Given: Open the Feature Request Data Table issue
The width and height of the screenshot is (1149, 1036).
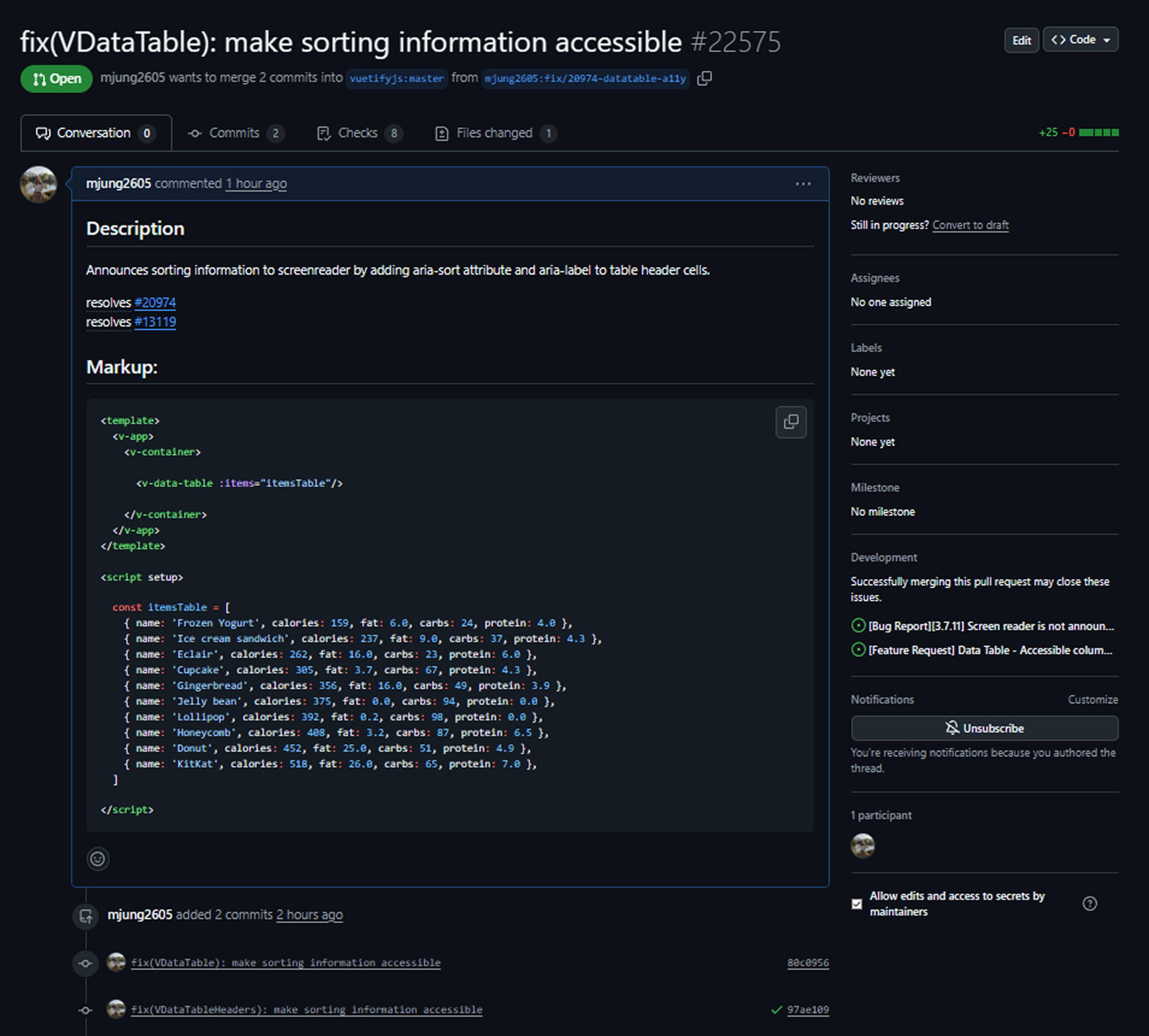Looking at the screenshot, I should [989, 650].
